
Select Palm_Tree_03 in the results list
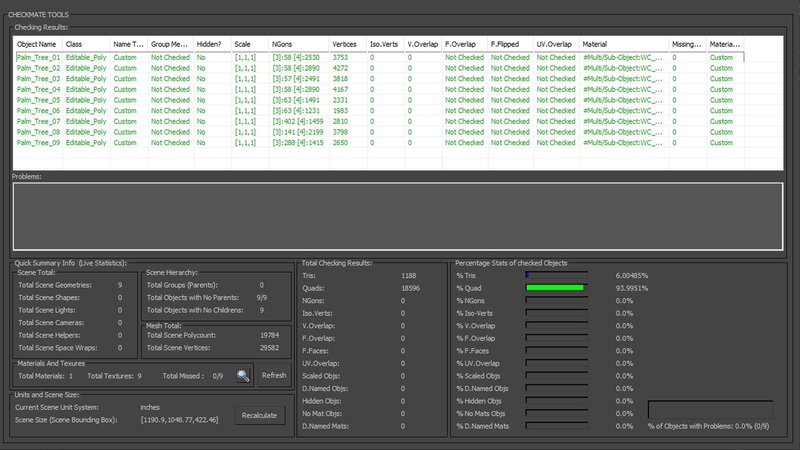[38, 79]
